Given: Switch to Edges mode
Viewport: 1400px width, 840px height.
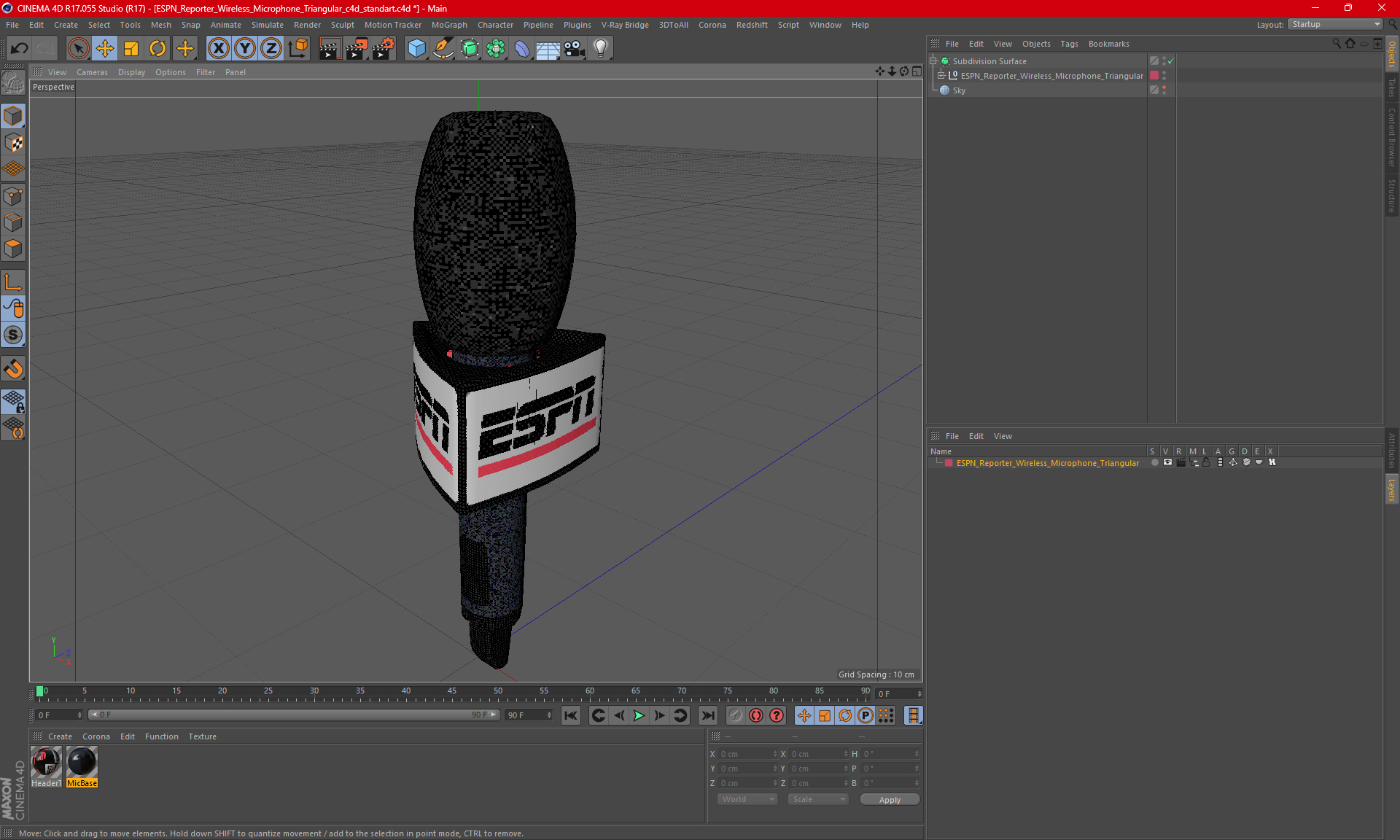Looking at the screenshot, I should (13, 222).
